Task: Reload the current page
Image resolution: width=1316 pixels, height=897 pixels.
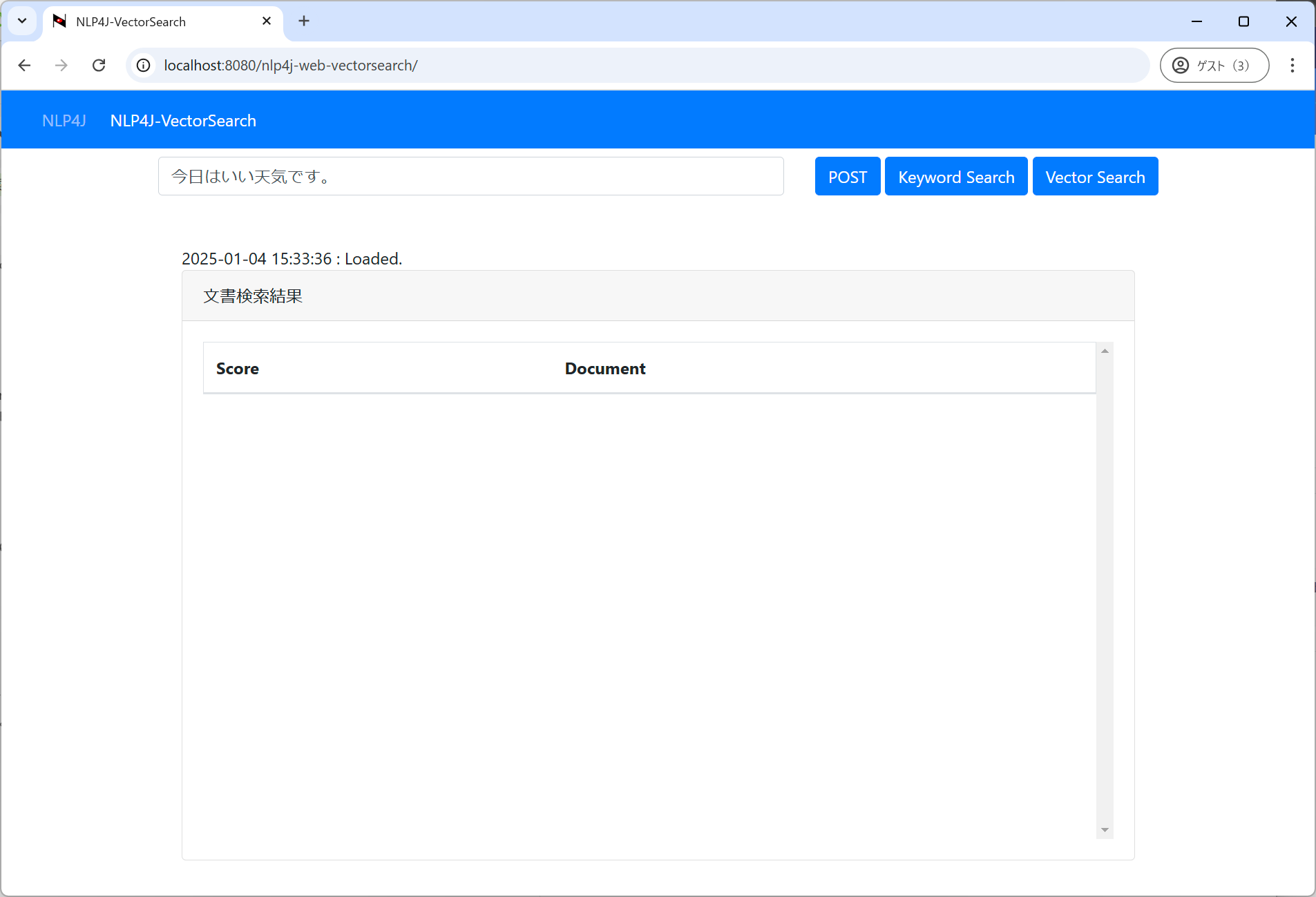Action: 99,66
